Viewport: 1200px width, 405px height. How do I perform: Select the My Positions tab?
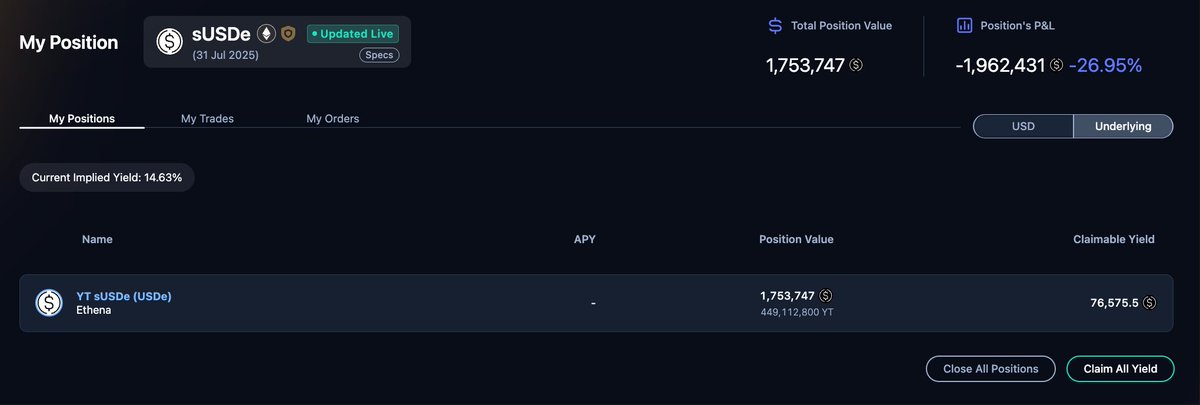coord(82,118)
